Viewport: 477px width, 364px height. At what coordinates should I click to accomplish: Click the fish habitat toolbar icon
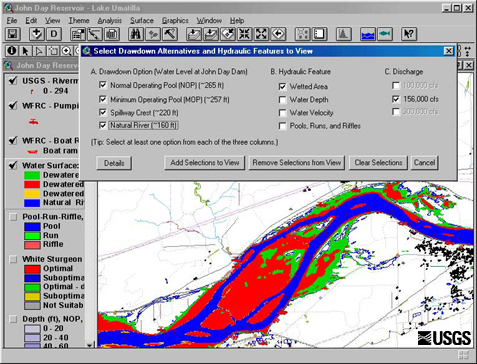pyautogui.click(x=384, y=34)
